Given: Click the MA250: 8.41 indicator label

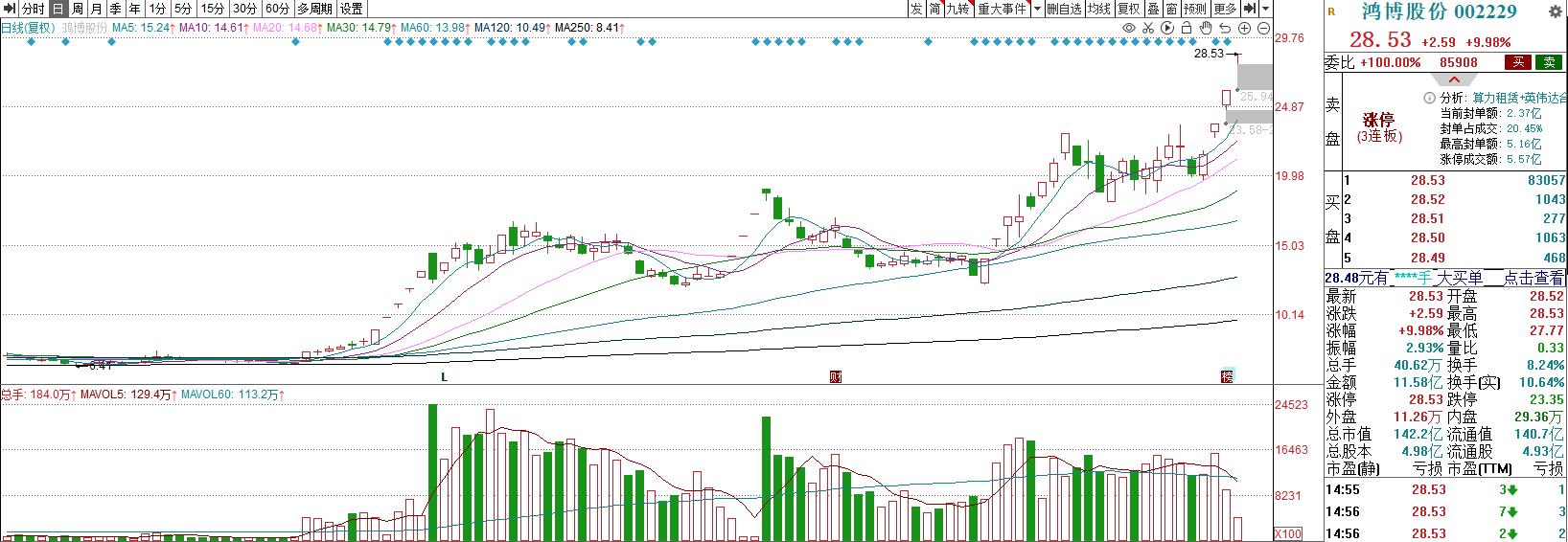Looking at the screenshot, I should point(589,29).
